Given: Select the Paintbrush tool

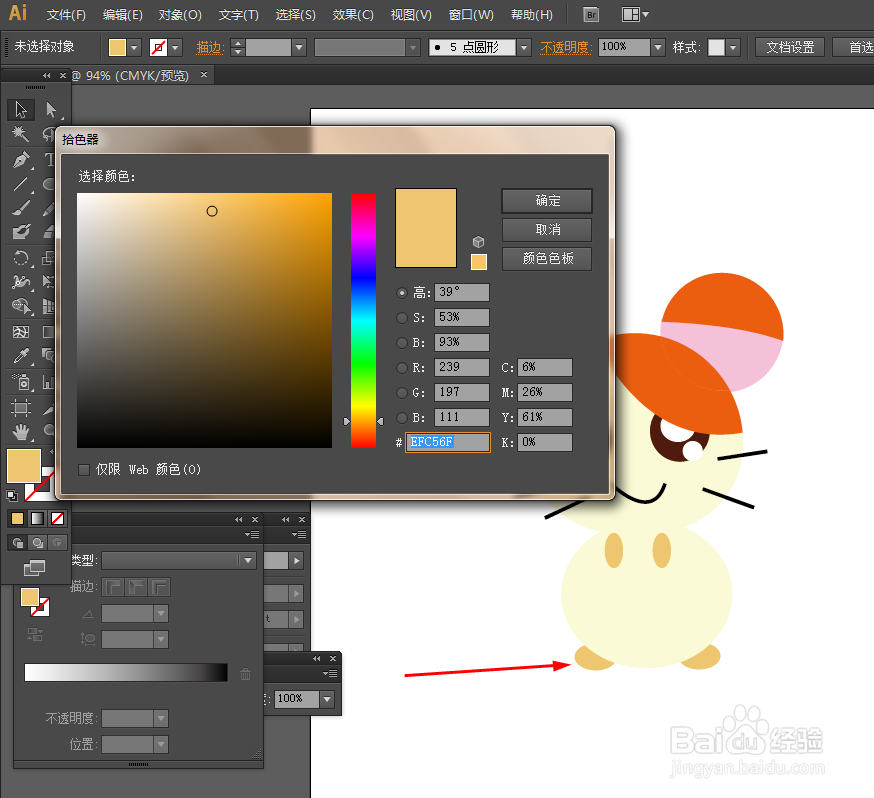Looking at the screenshot, I should pyautogui.click(x=21, y=208).
